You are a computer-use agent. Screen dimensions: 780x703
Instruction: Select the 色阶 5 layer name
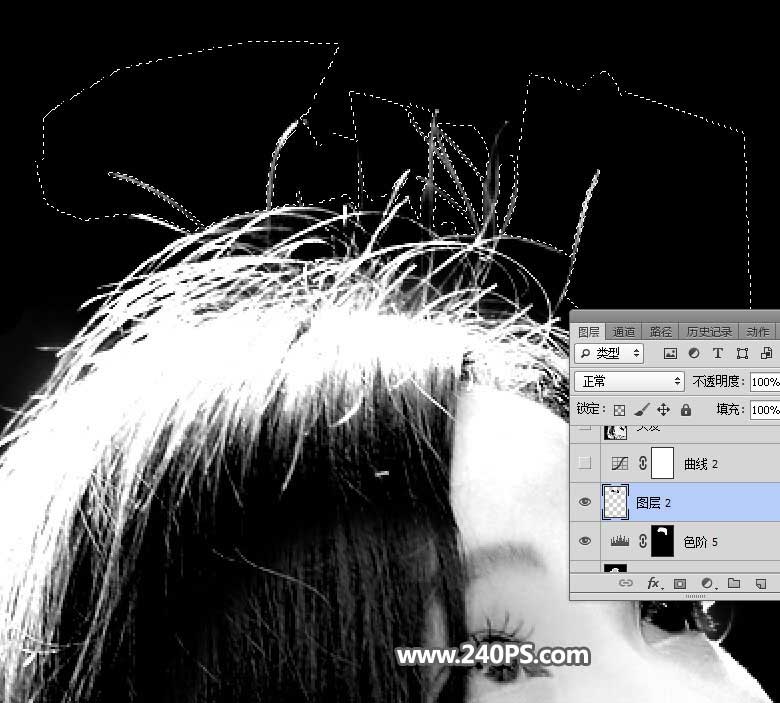tap(700, 542)
